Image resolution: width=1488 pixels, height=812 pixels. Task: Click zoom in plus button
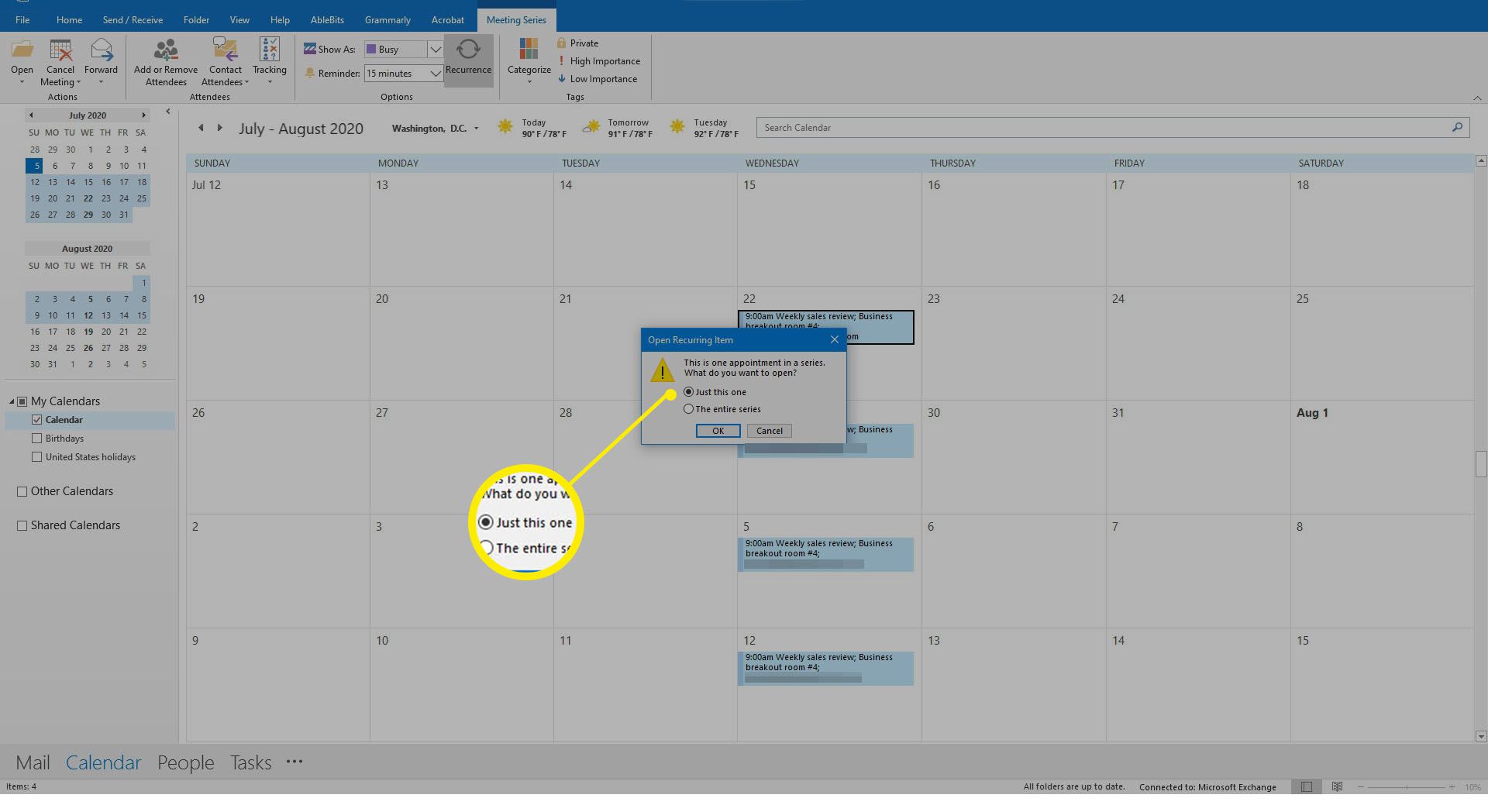(1452, 787)
